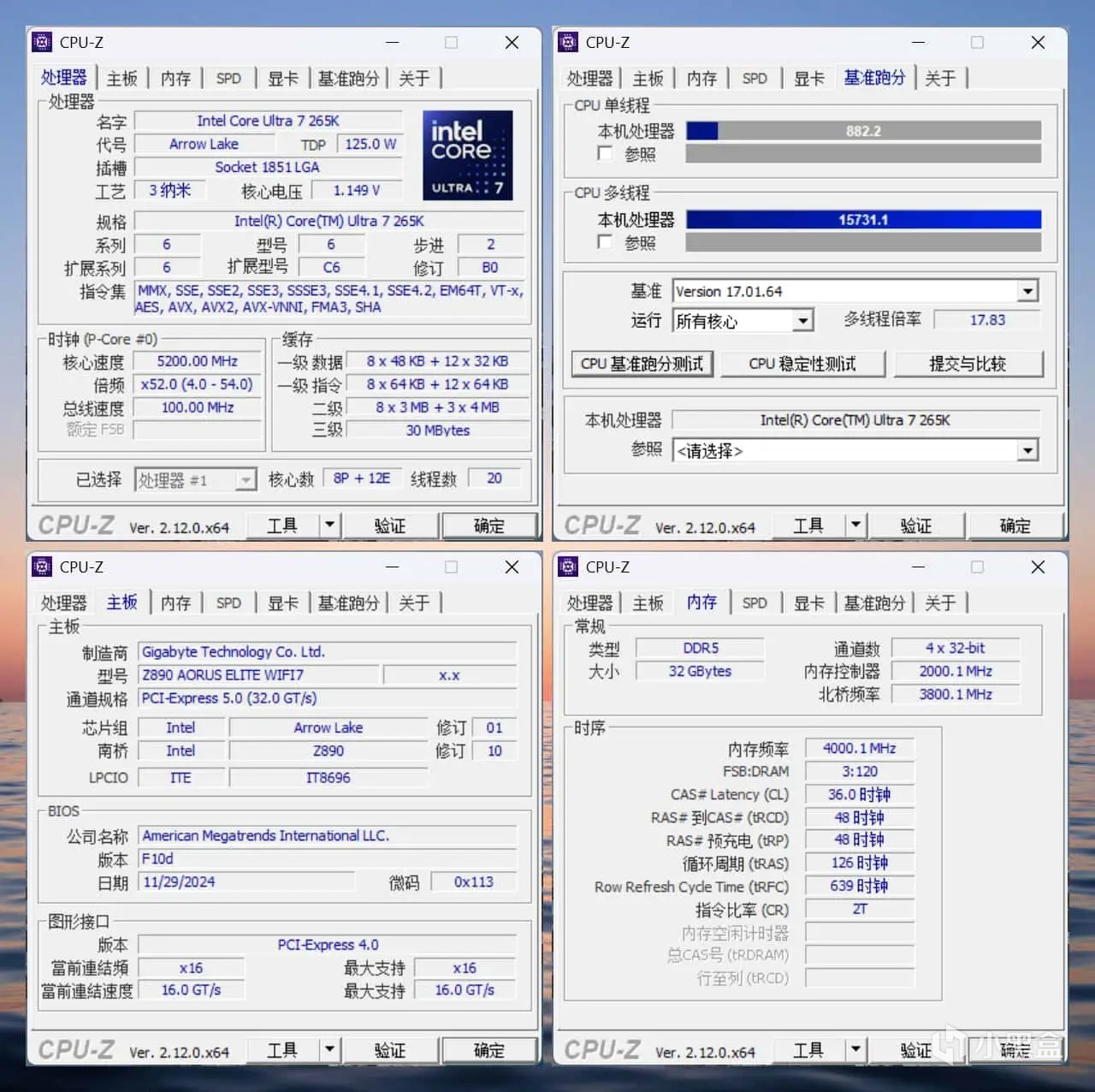1095x1092 pixels.
Task: Check the 参照 box under CPU 单线程
Action: pos(605,153)
